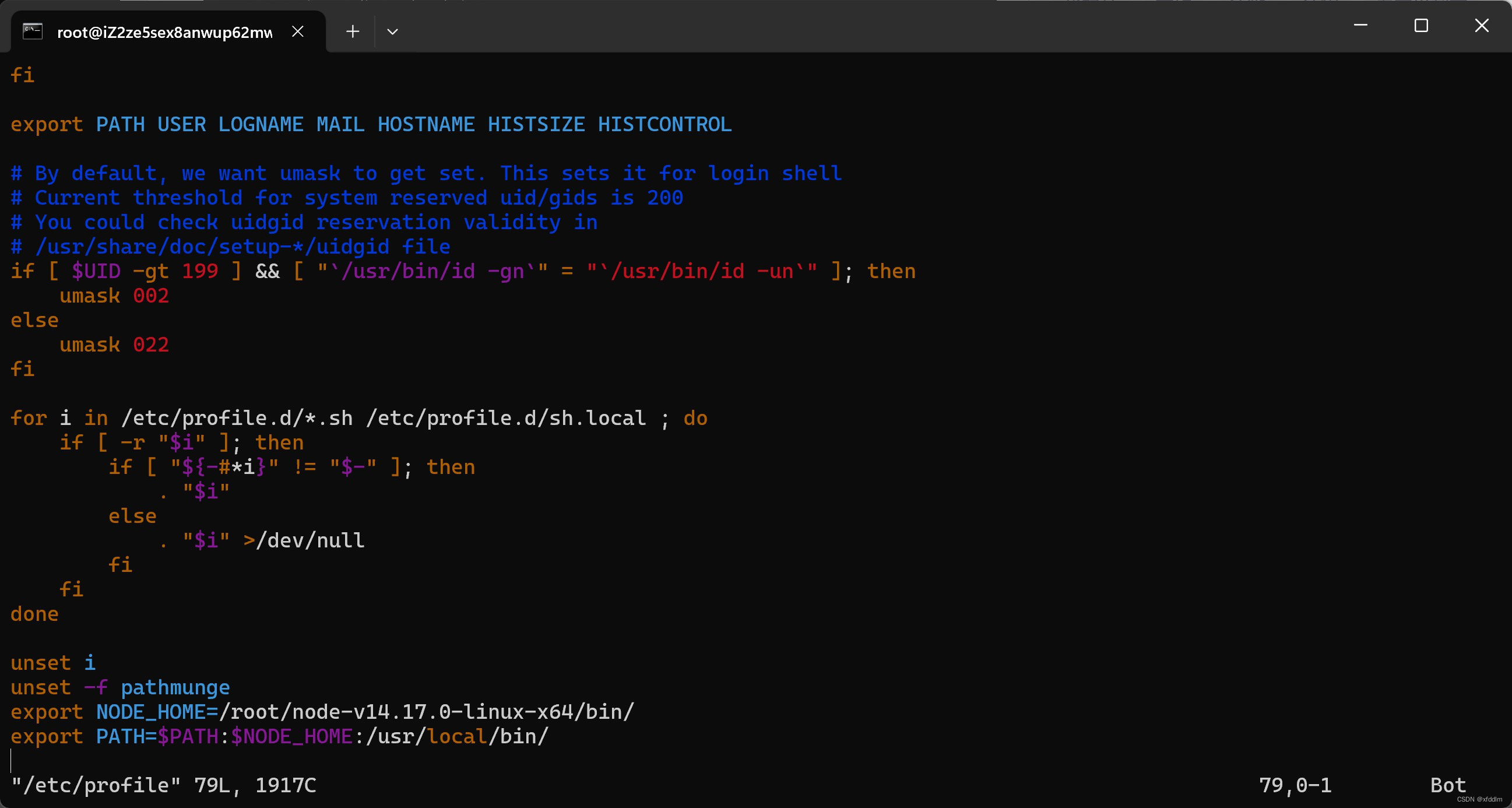1512x808 pixels.
Task: Select the terminal tab title
Action: click(x=165, y=31)
